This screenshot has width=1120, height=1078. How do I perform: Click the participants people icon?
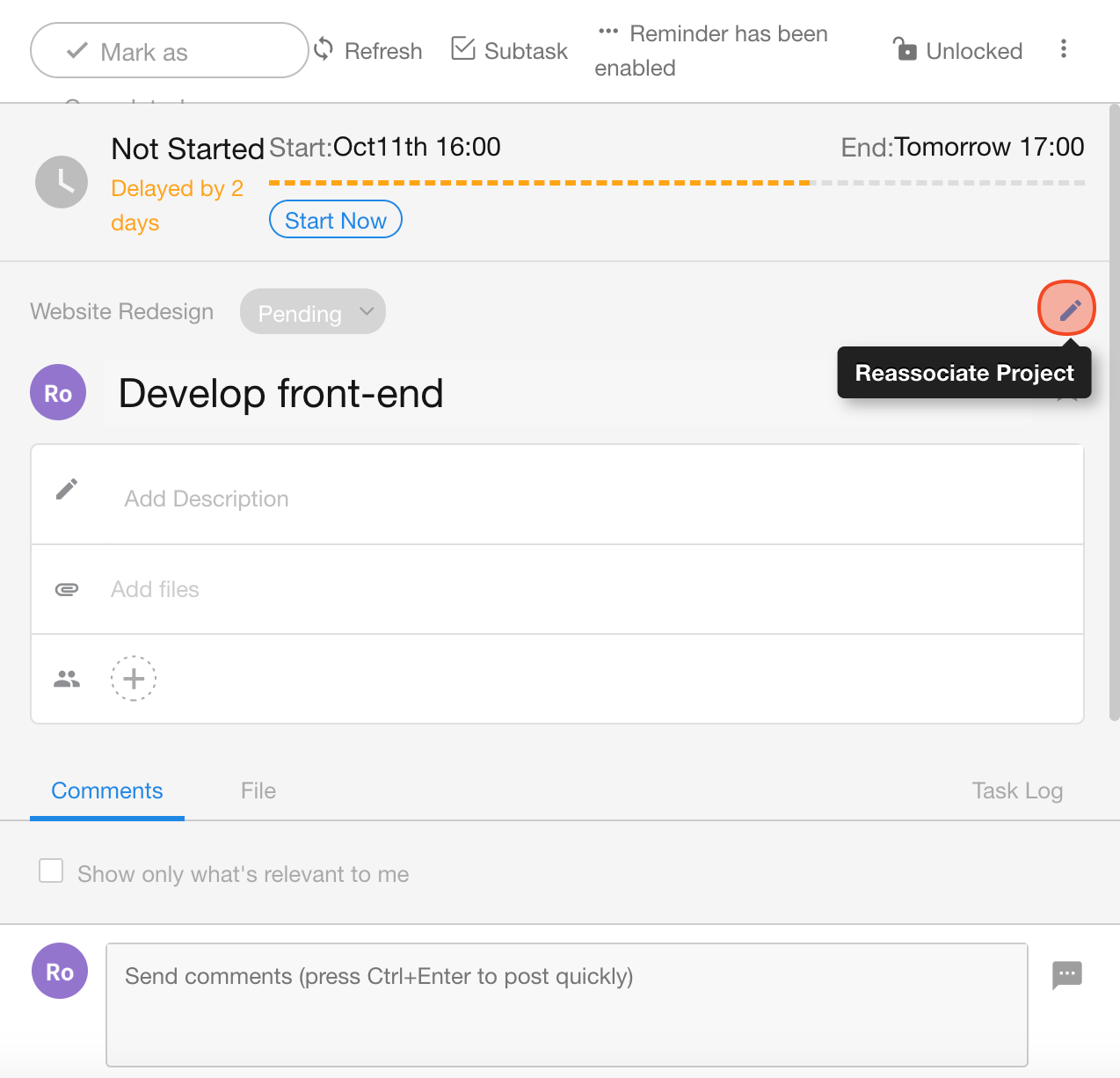tap(67, 679)
